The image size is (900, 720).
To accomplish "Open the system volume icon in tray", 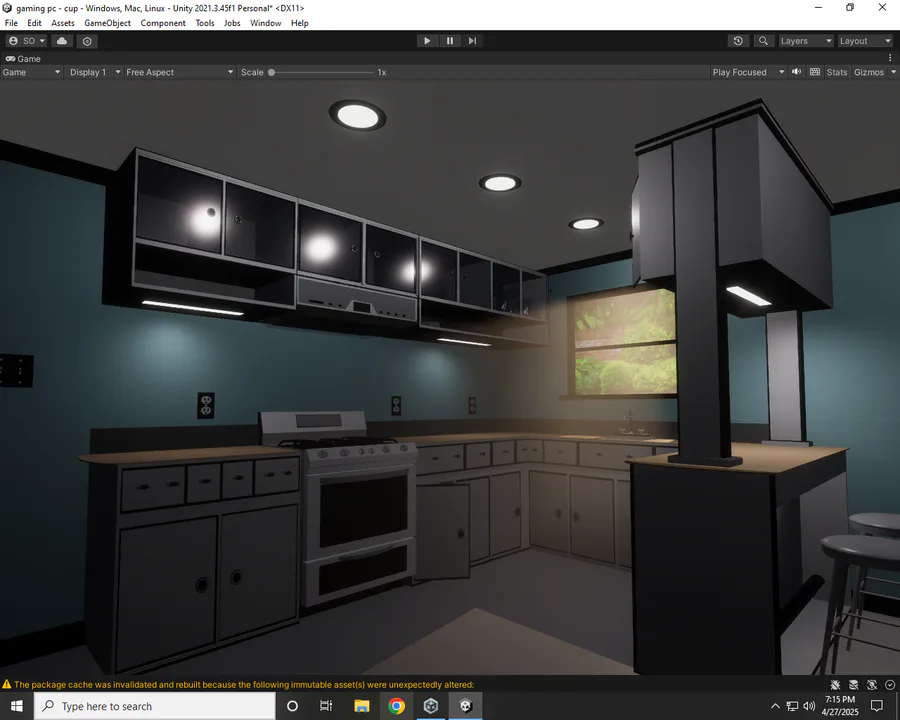I will pos(809,706).
